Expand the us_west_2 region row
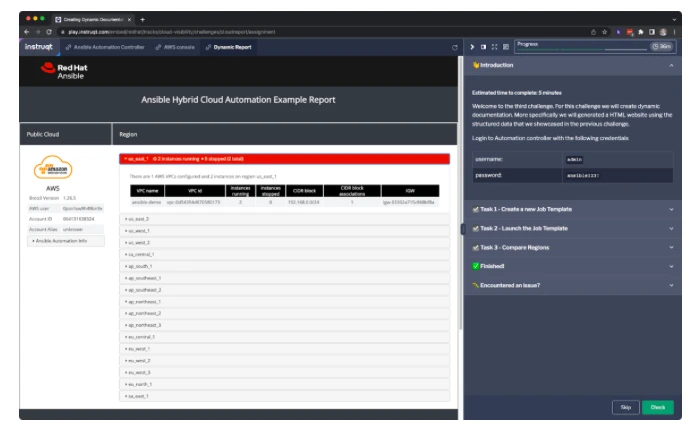 pos(285,243)
